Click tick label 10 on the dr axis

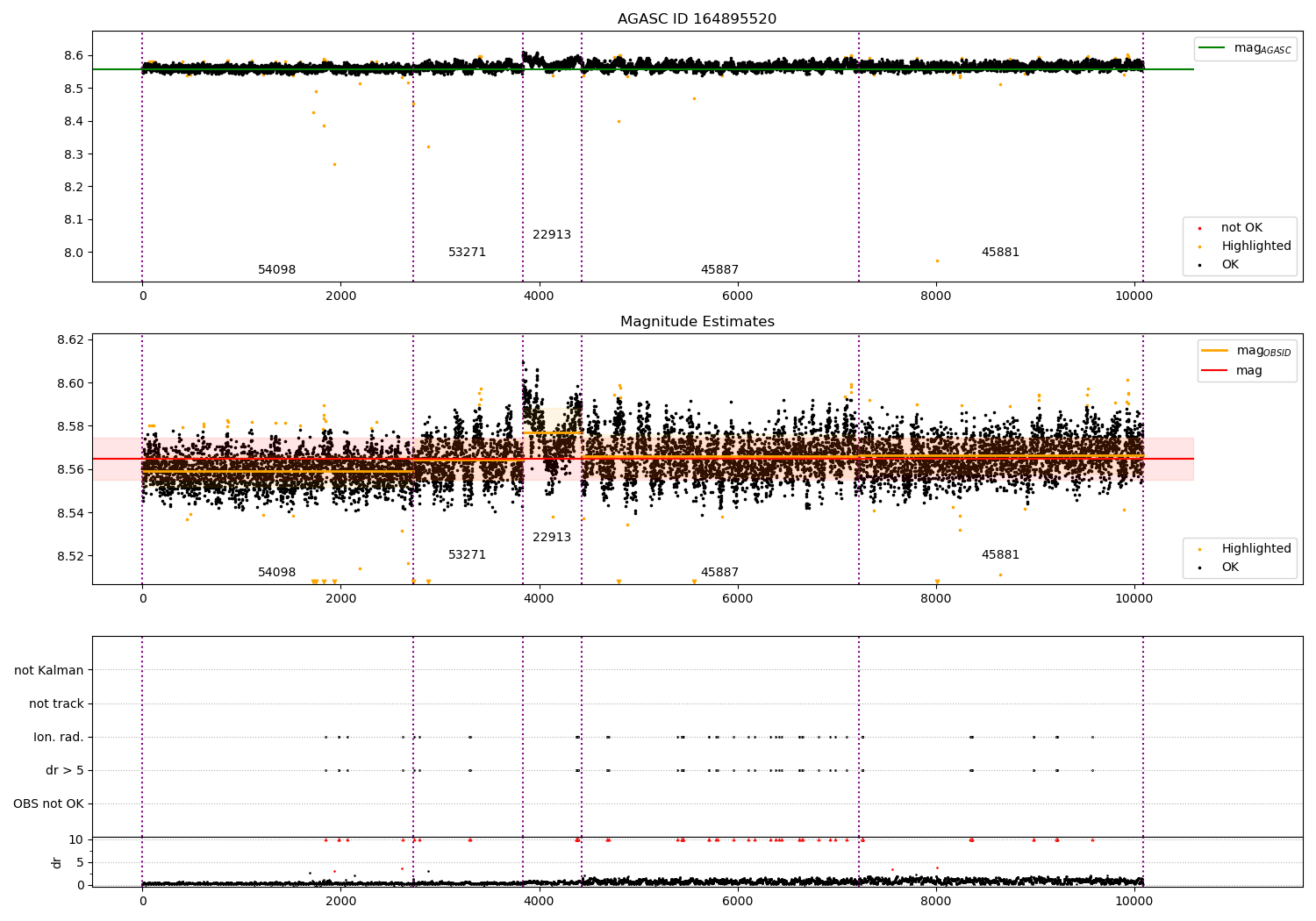coord(76,840)
